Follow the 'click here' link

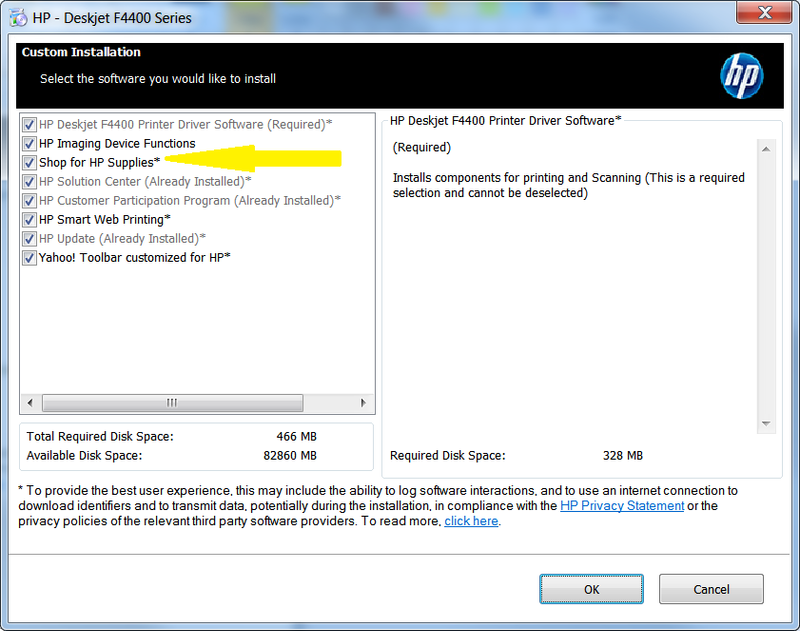tap(471, 521)
